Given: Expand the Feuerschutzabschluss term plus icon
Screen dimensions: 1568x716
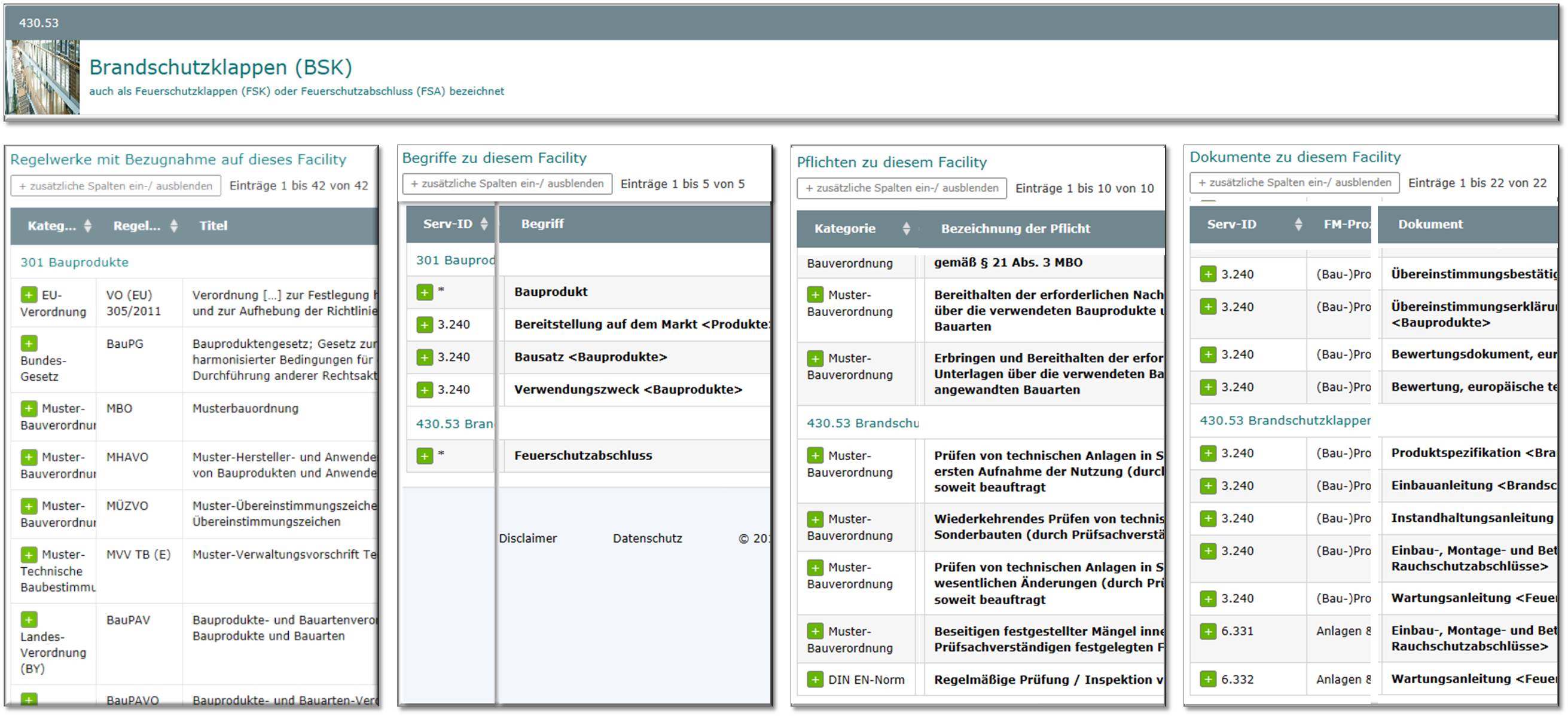Looking at the screenshot, I should [x=425, y=455].
